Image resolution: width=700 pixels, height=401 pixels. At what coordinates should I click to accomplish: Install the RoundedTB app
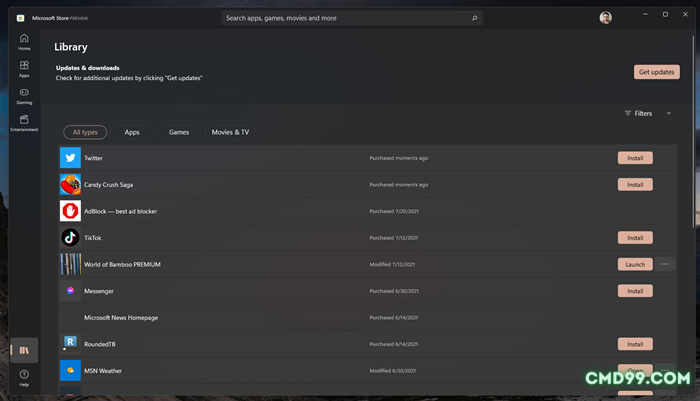tap(635, 344)
